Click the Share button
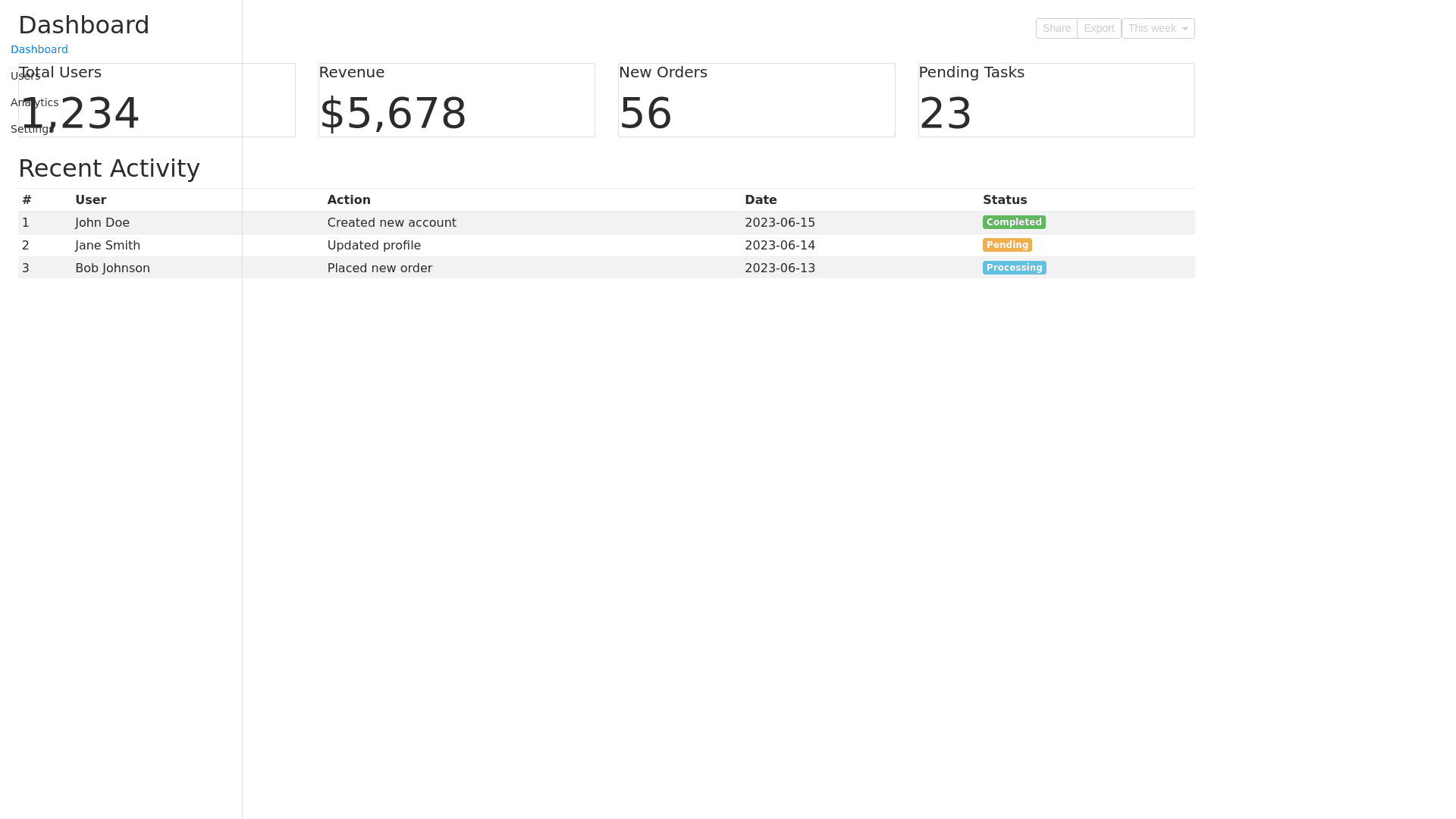1456x819 pixels. point(1056,28)
